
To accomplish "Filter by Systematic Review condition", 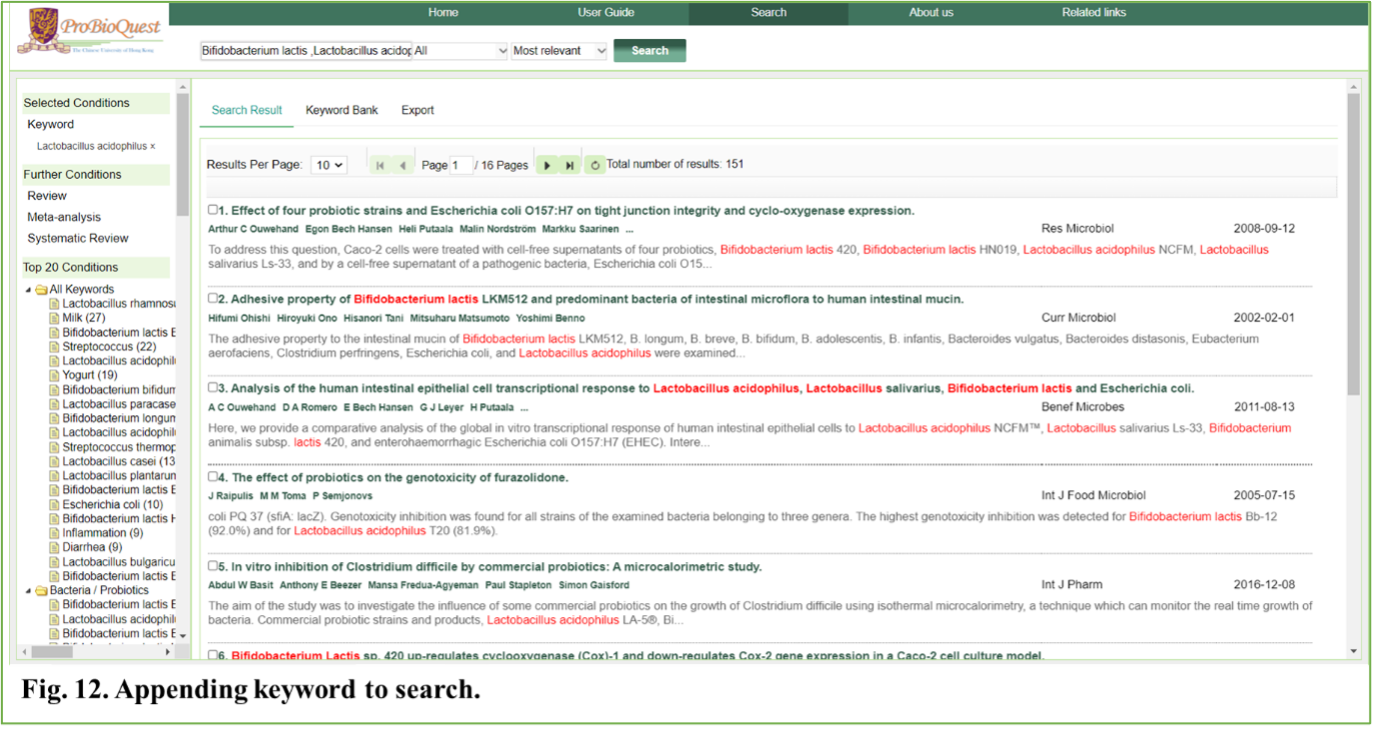I will (78, 238).
